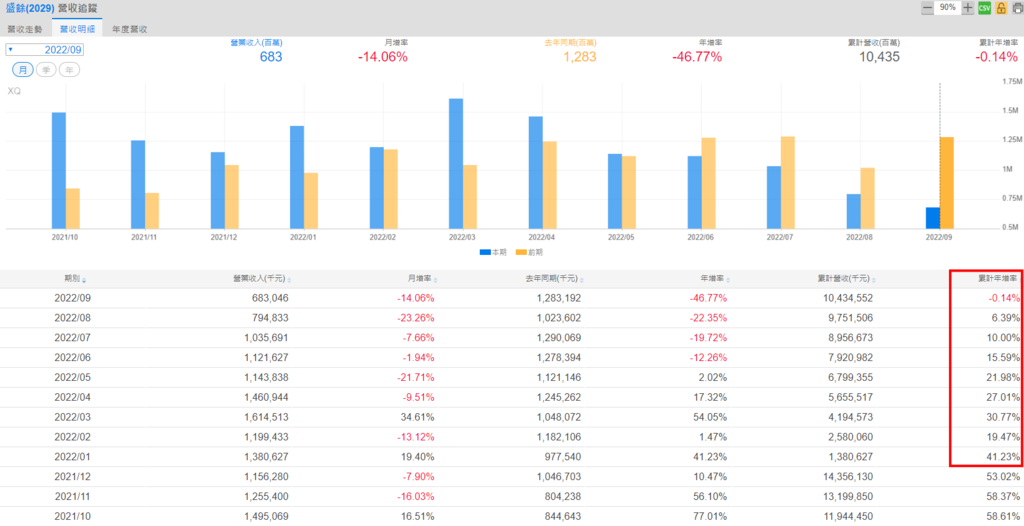Click monthly growth 34.61% cell
Screen dimensions: 1024x526
coord(419,417)
